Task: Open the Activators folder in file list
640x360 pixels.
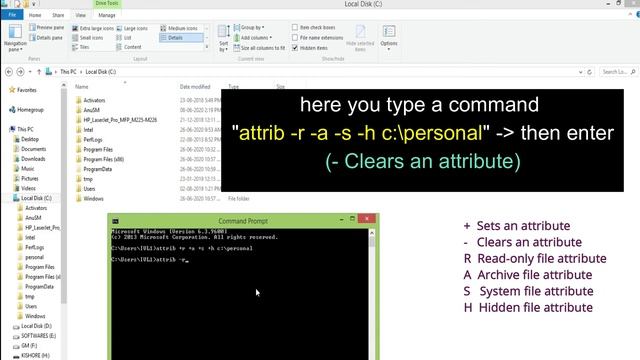Action: (94, 100)
